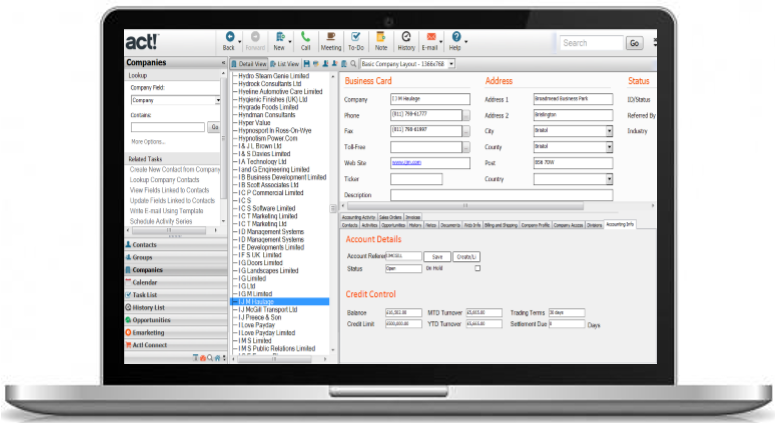Image resolution: width=778 pixels, height=428 pixels.
Task: Switch to the Billing and Shipping tab
Action: [x=501, y=225]
